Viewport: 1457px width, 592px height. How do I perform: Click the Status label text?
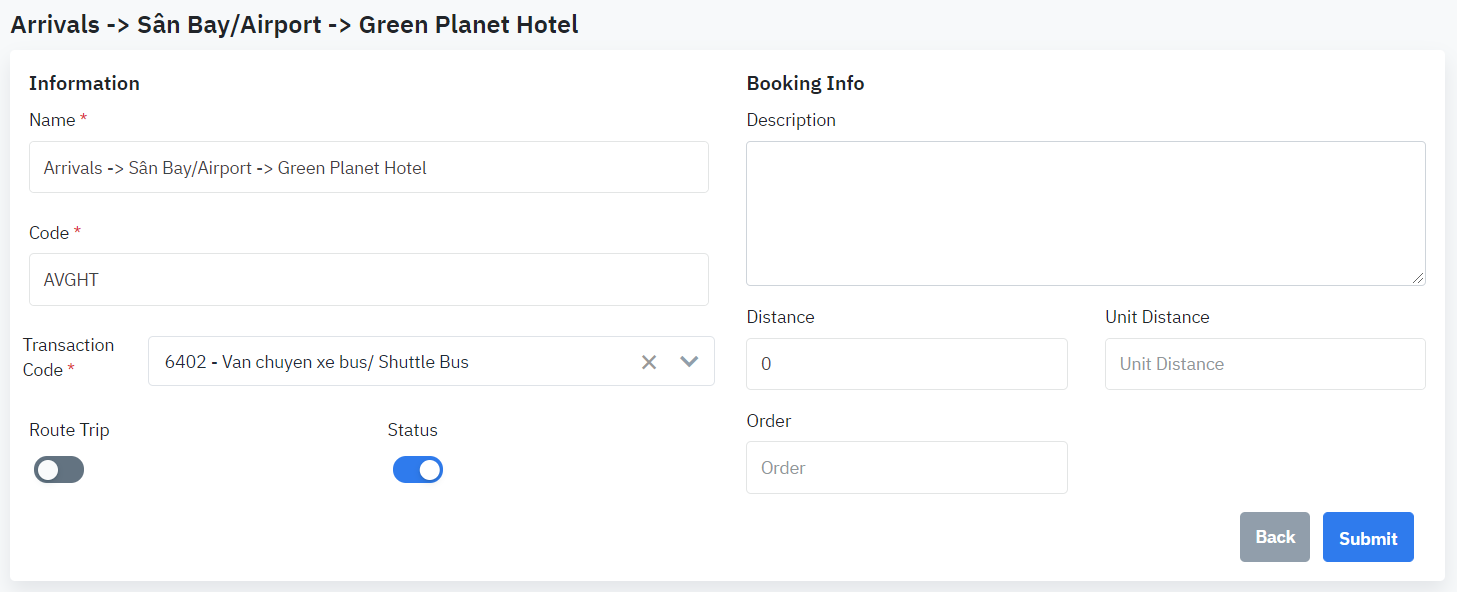point(412,430)
